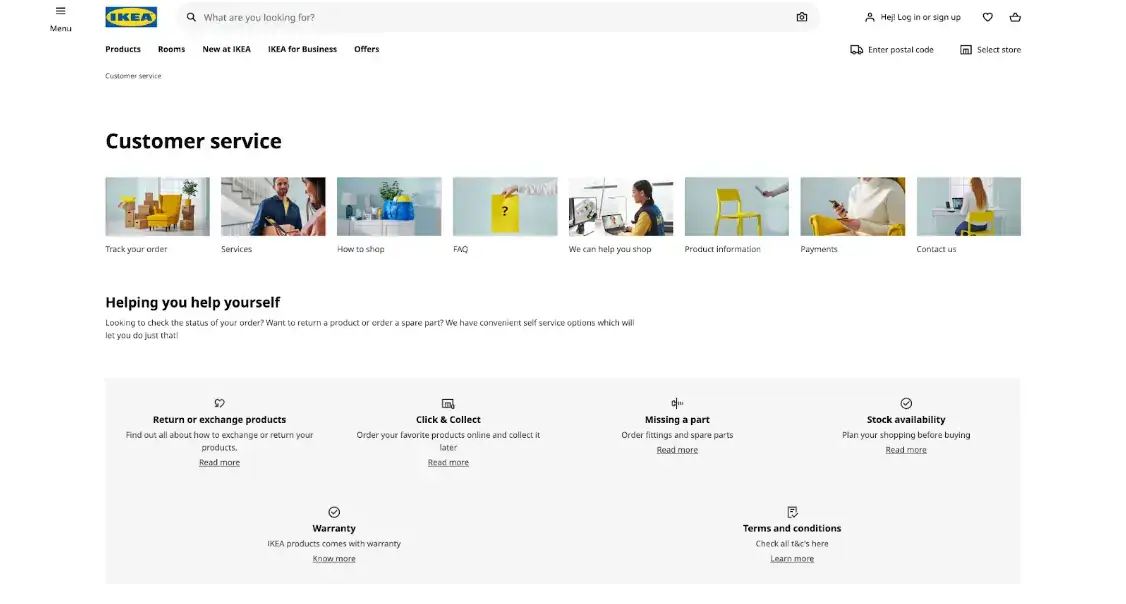Follow the Know more link under Warranty
1126x604 pixels.
pyautogui.click(x=334, y=559)
